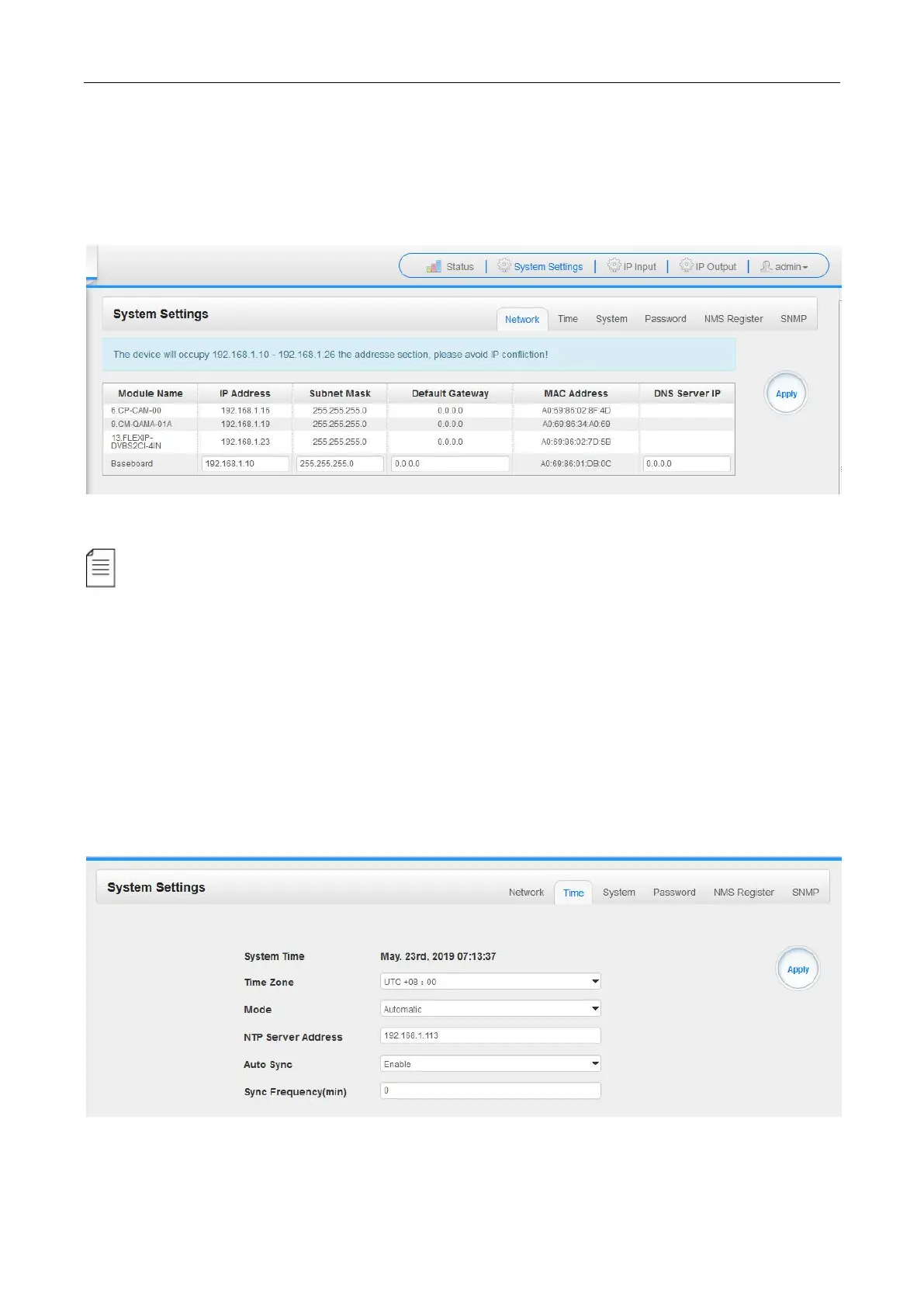Click the NTP Server Address field
This screenshot has width=924, height=1307.
490,1036
